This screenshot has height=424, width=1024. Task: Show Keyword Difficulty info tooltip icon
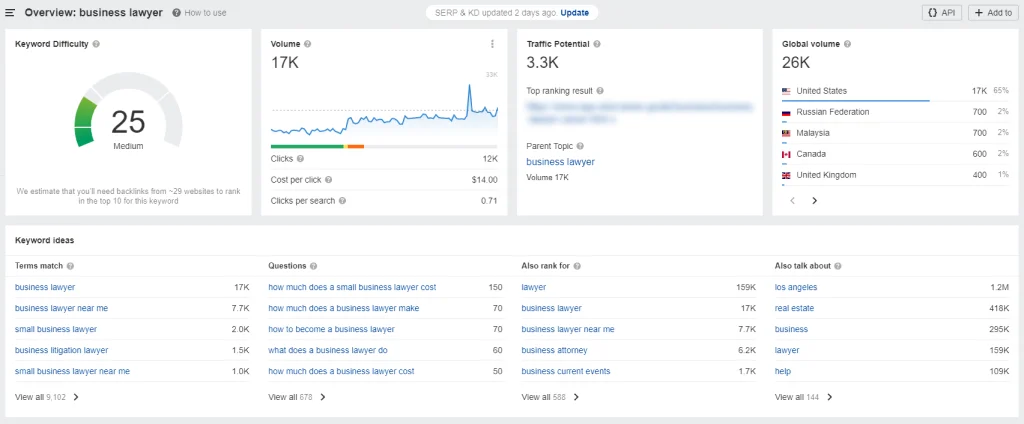point(96,44)
